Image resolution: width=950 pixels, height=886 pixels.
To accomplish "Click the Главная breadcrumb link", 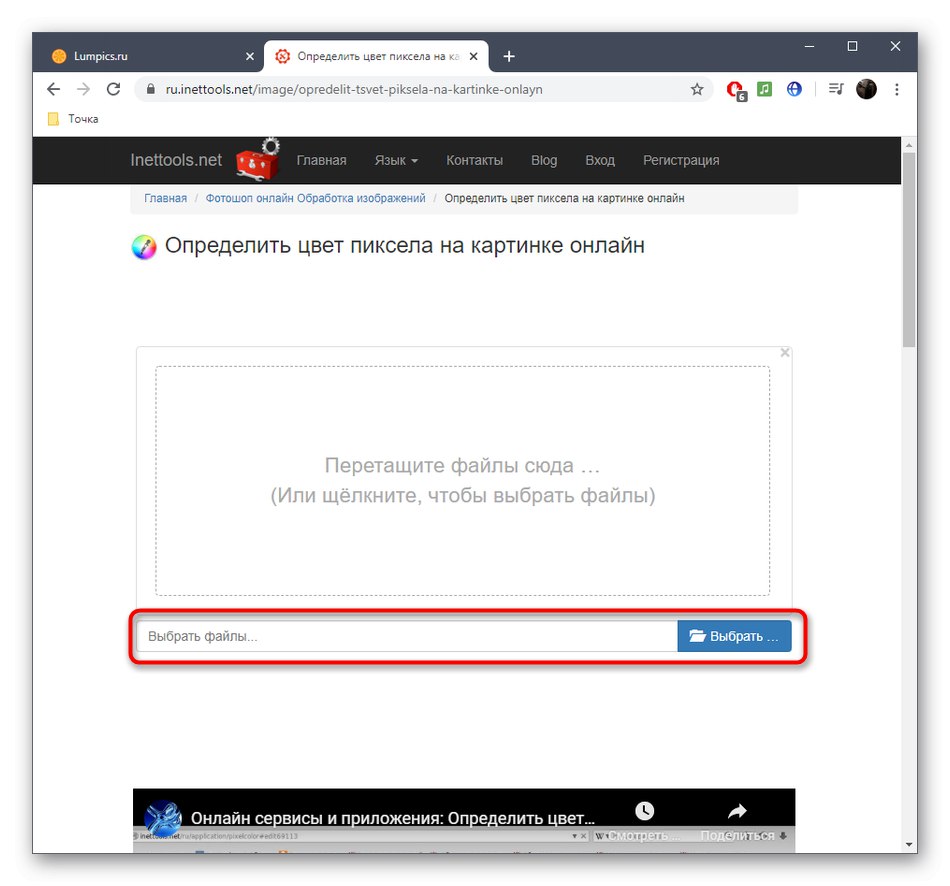I will (165, 198).
